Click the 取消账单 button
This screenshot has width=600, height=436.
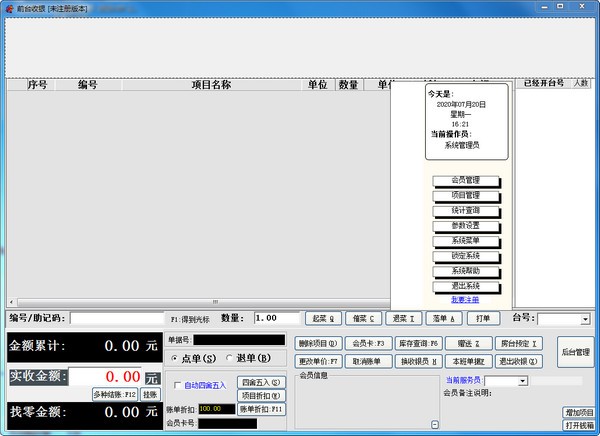(x=368, y=361)
